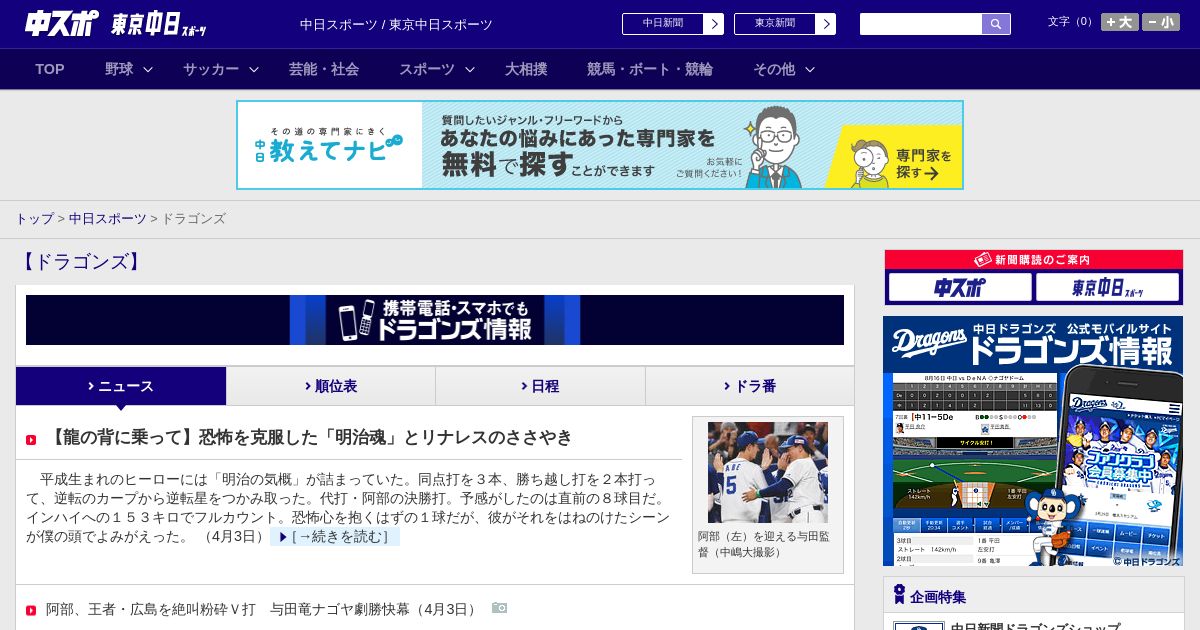Decrease text size with the 小 button

pos(1161,22)
